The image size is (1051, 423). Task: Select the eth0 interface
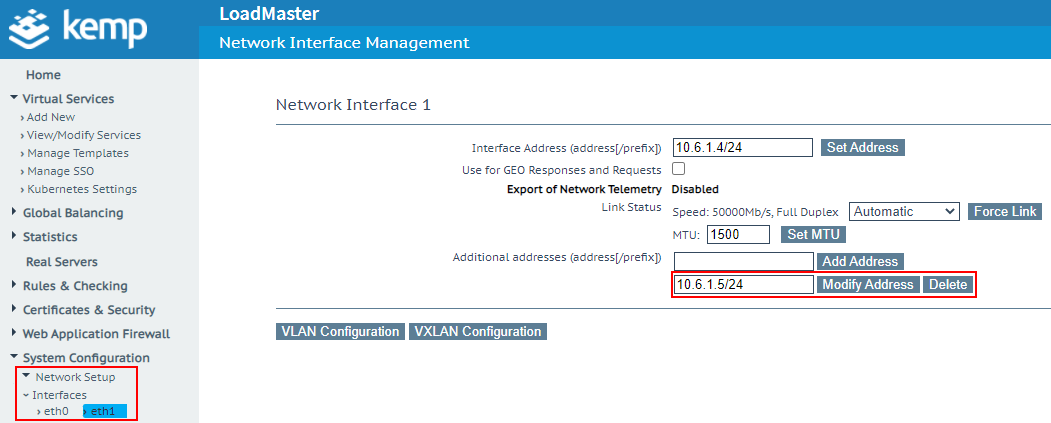[x=56, y=412]
